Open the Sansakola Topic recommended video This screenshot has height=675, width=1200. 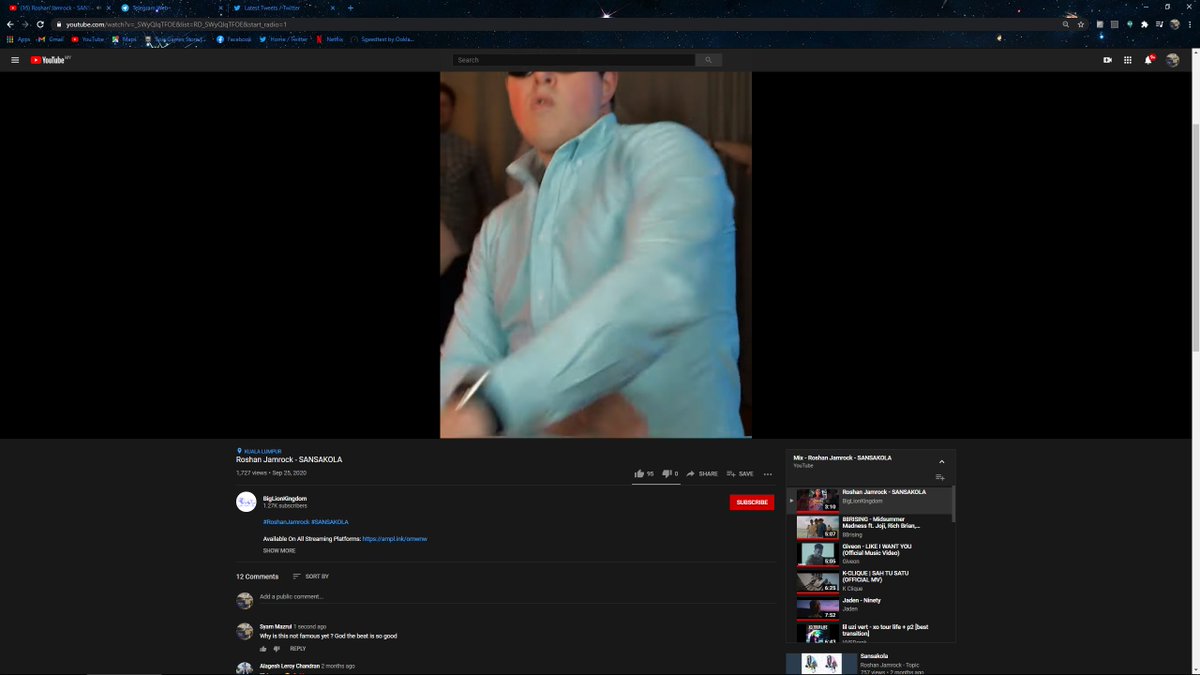tap(870, 663)
